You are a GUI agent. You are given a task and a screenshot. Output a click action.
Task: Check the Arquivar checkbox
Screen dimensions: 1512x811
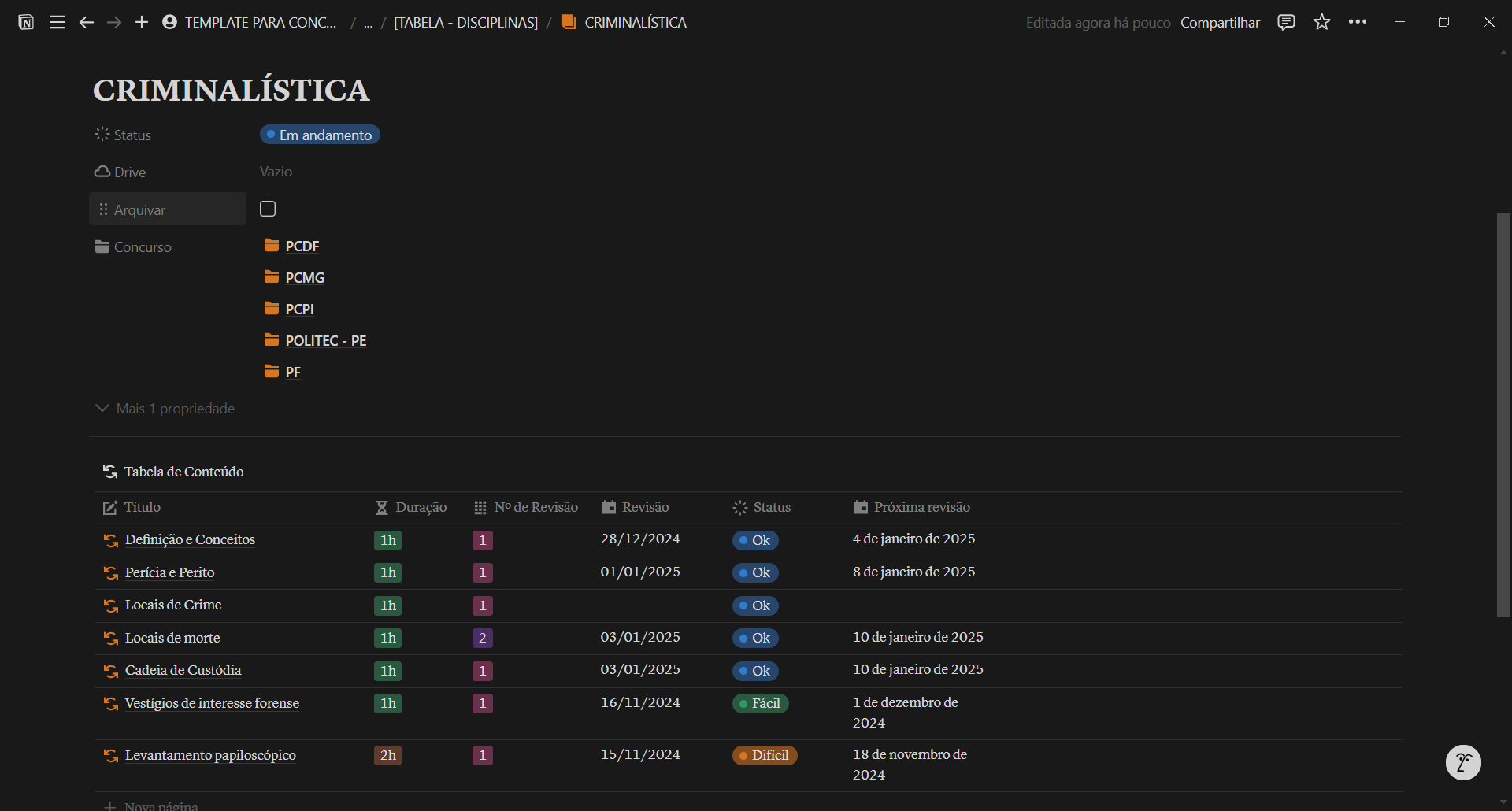click(x=268, y=209)
